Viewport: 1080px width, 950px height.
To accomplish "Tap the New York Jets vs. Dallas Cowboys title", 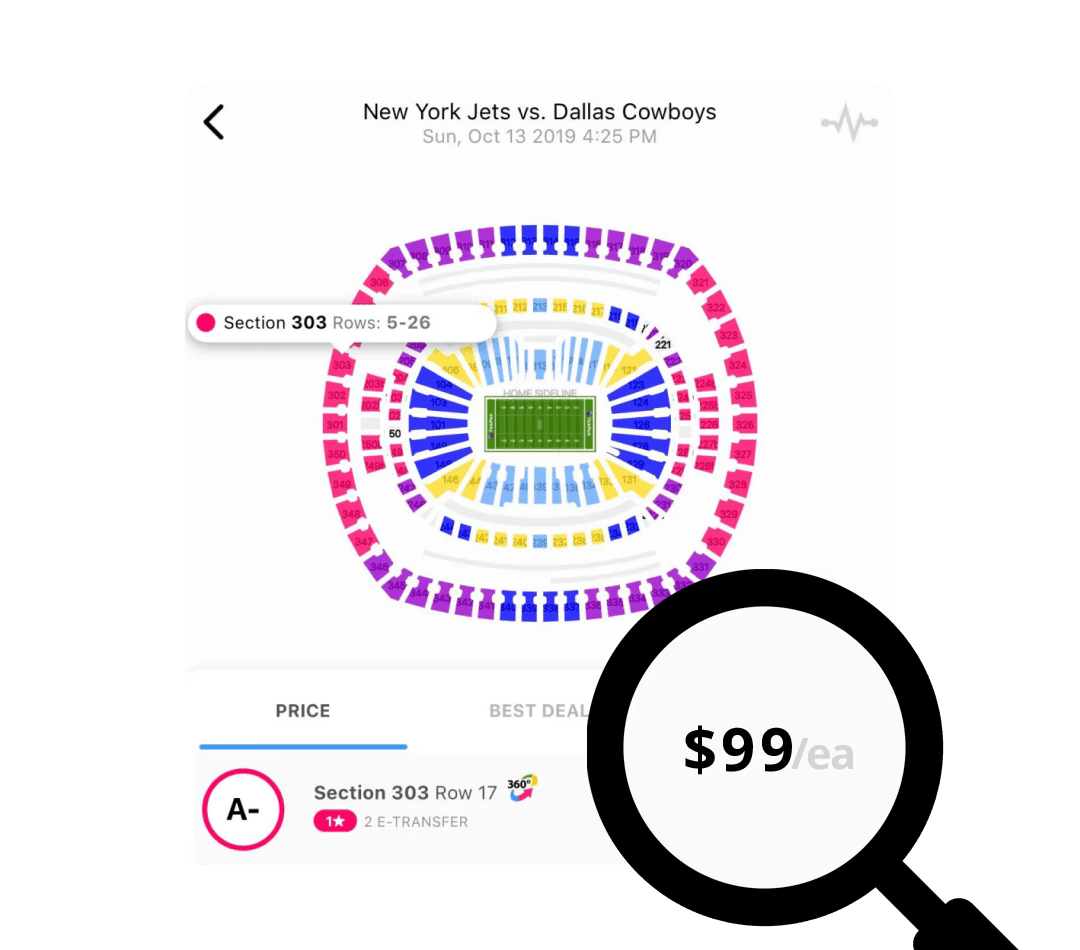I will click(x=539, y=112).
